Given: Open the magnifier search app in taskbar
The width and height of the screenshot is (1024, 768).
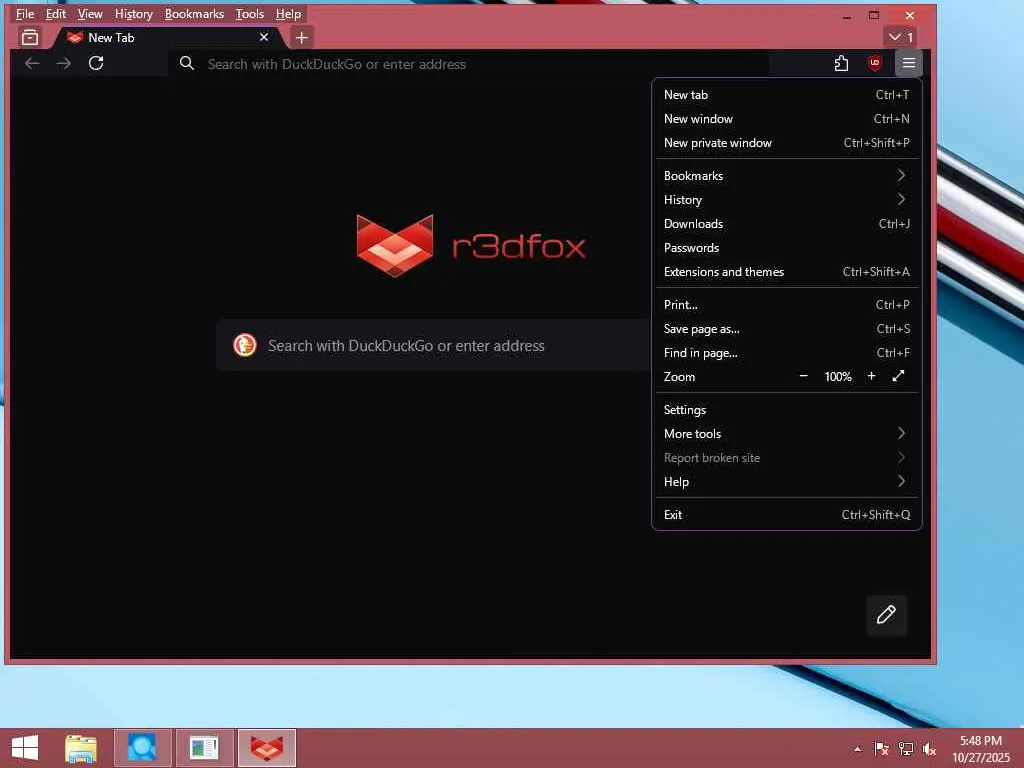Looking at the screenshot, I should point(142,748).
